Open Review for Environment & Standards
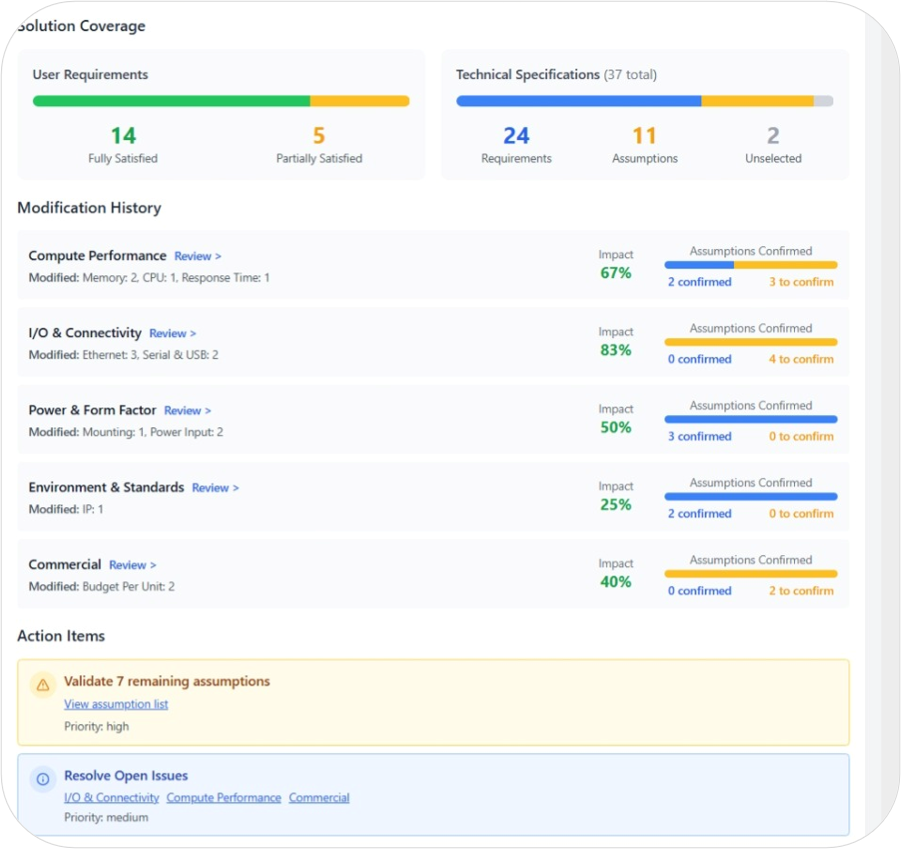The width and height of the screenshot is (901, 849). pyautogui.click(x=215, y=487)
